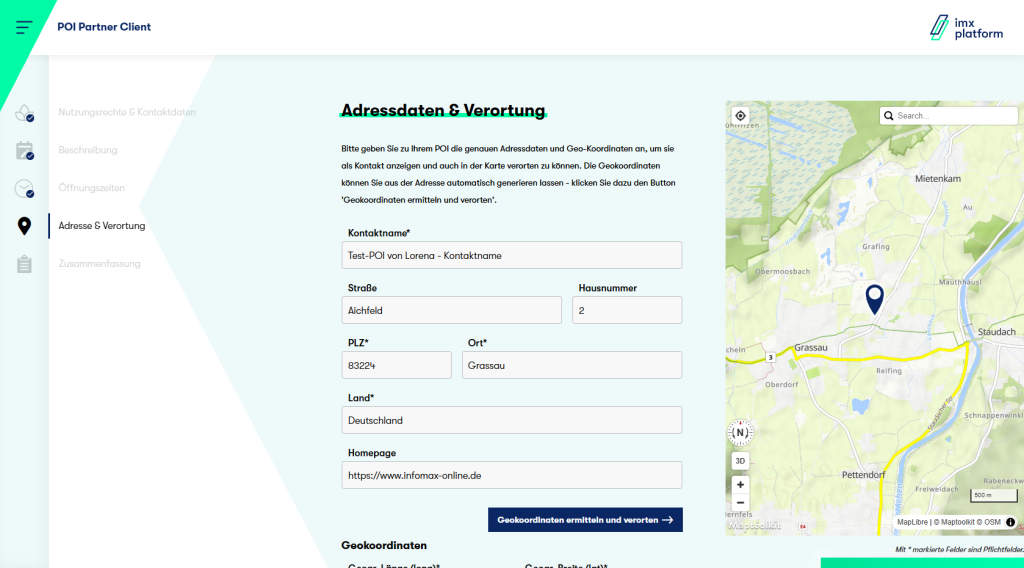
Task: Zoom out on the map
Action: 740,502
